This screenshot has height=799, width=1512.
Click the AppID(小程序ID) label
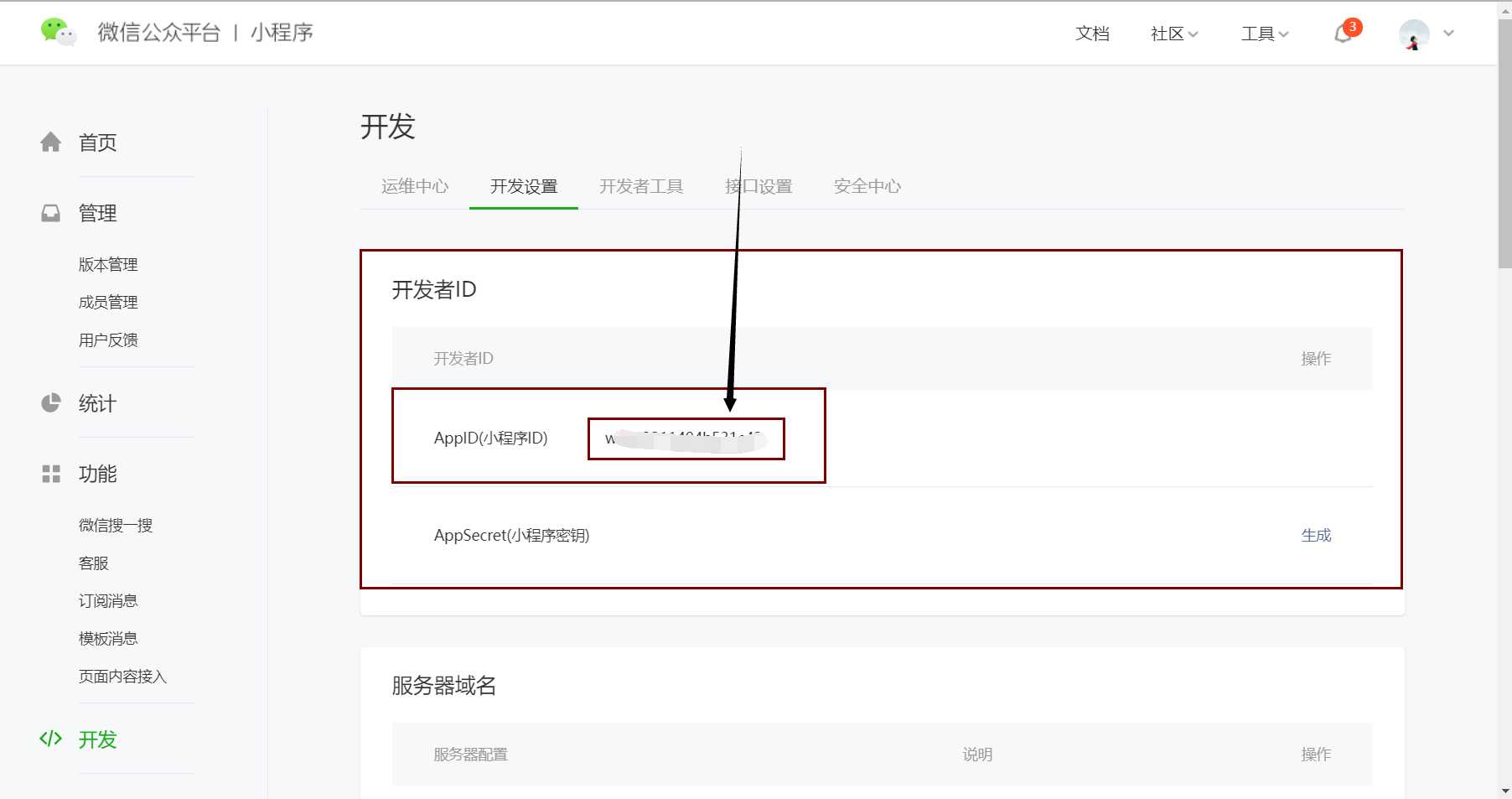(x=490, y=438)
